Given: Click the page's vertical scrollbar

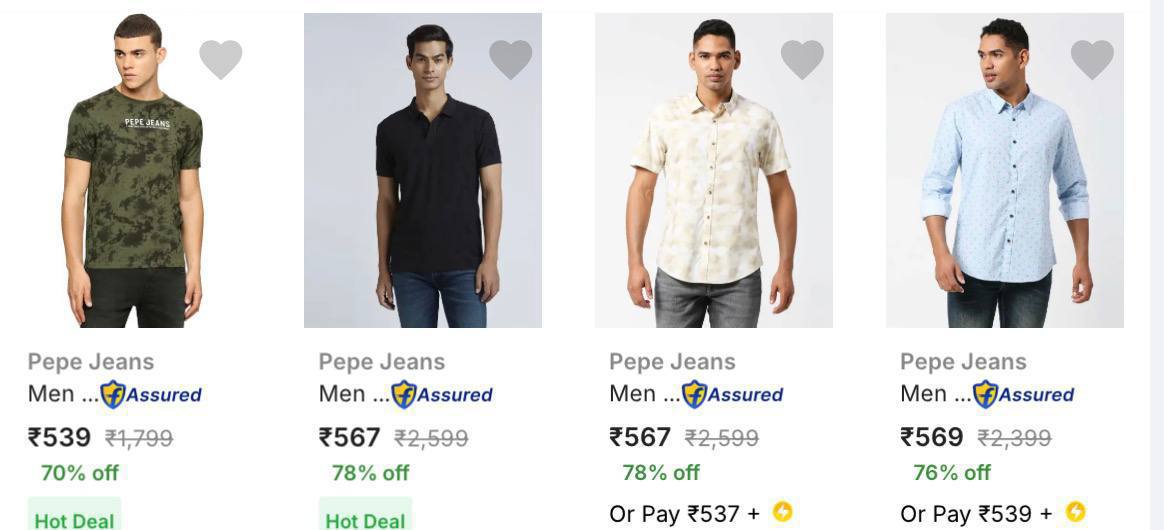Looking at the screenshot, I should pos(1156,265).
